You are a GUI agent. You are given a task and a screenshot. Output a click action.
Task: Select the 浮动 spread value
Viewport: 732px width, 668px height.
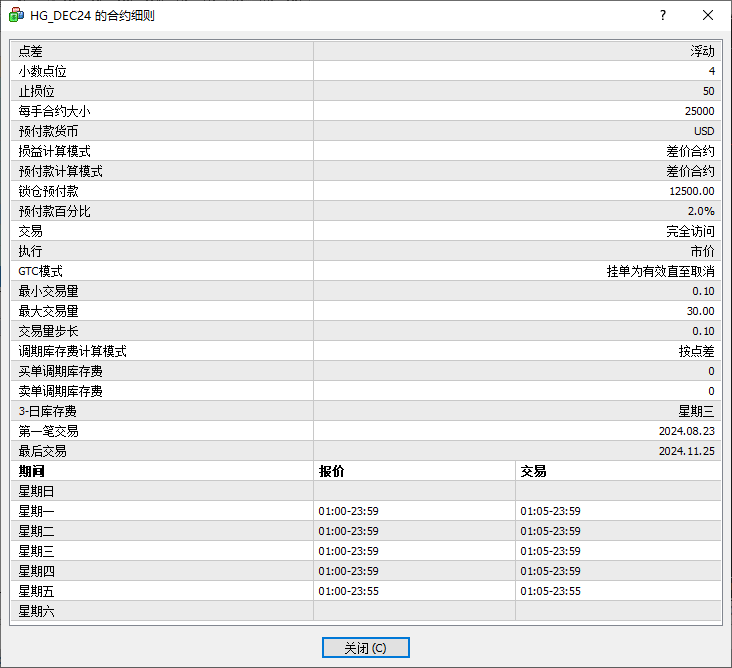[x=702, y=51]
